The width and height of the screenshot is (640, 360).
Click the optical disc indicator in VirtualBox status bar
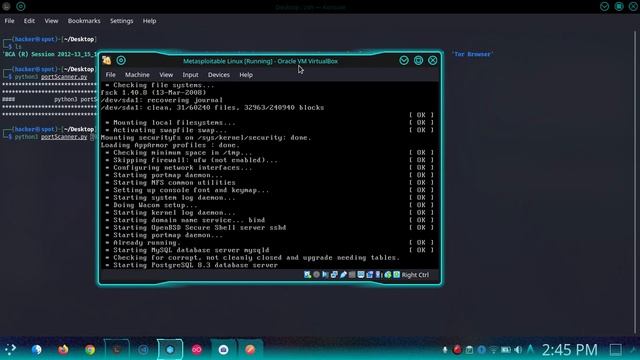pos(316,275)
